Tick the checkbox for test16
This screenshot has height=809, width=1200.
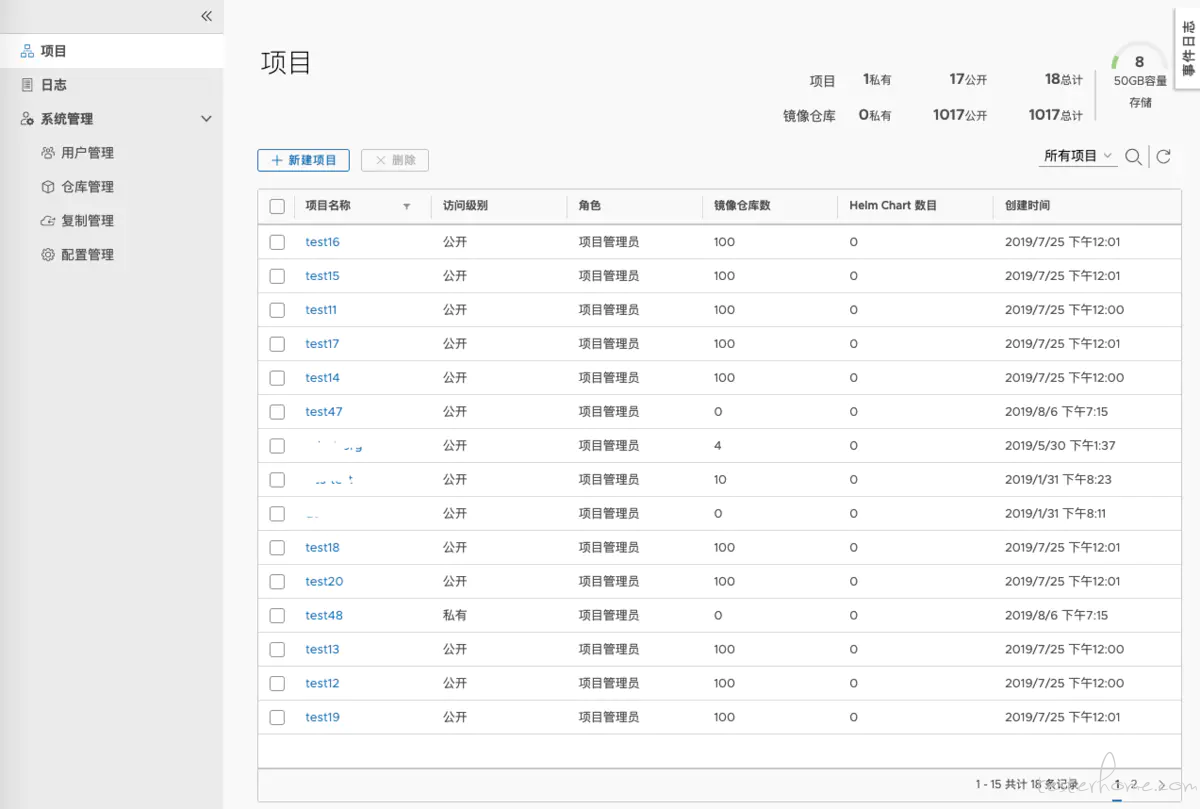point(277,242)
